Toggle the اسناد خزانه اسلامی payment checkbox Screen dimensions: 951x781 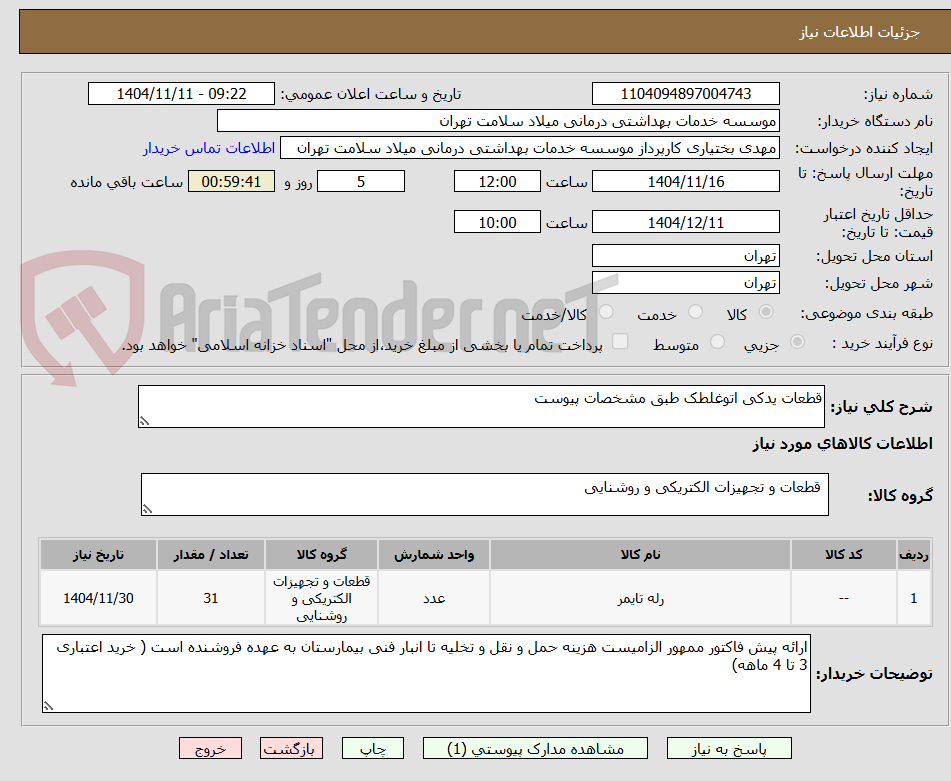pyautogui.click(x=620, y=342)
